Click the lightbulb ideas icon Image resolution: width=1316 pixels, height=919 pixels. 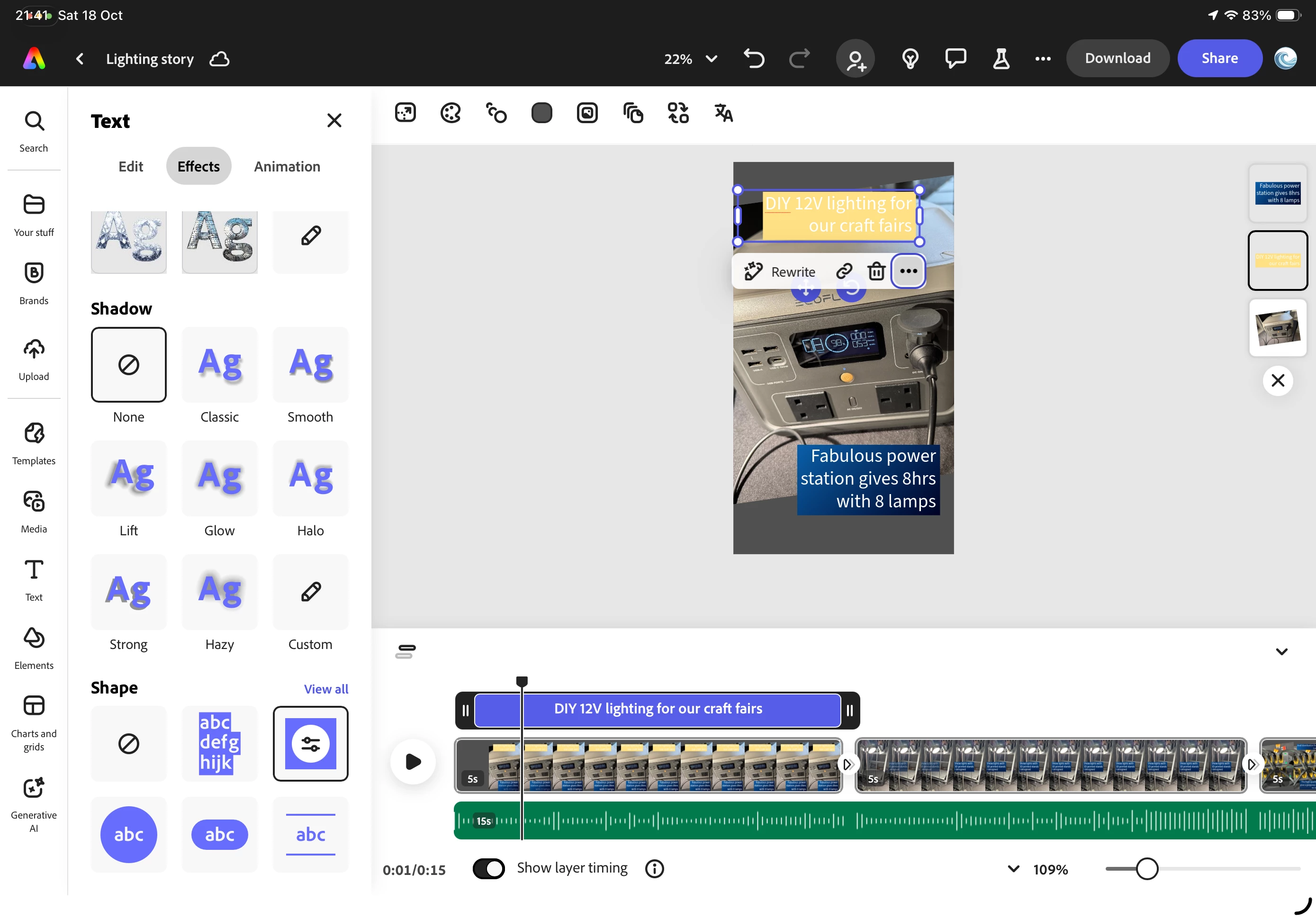(x=910, y=58)
